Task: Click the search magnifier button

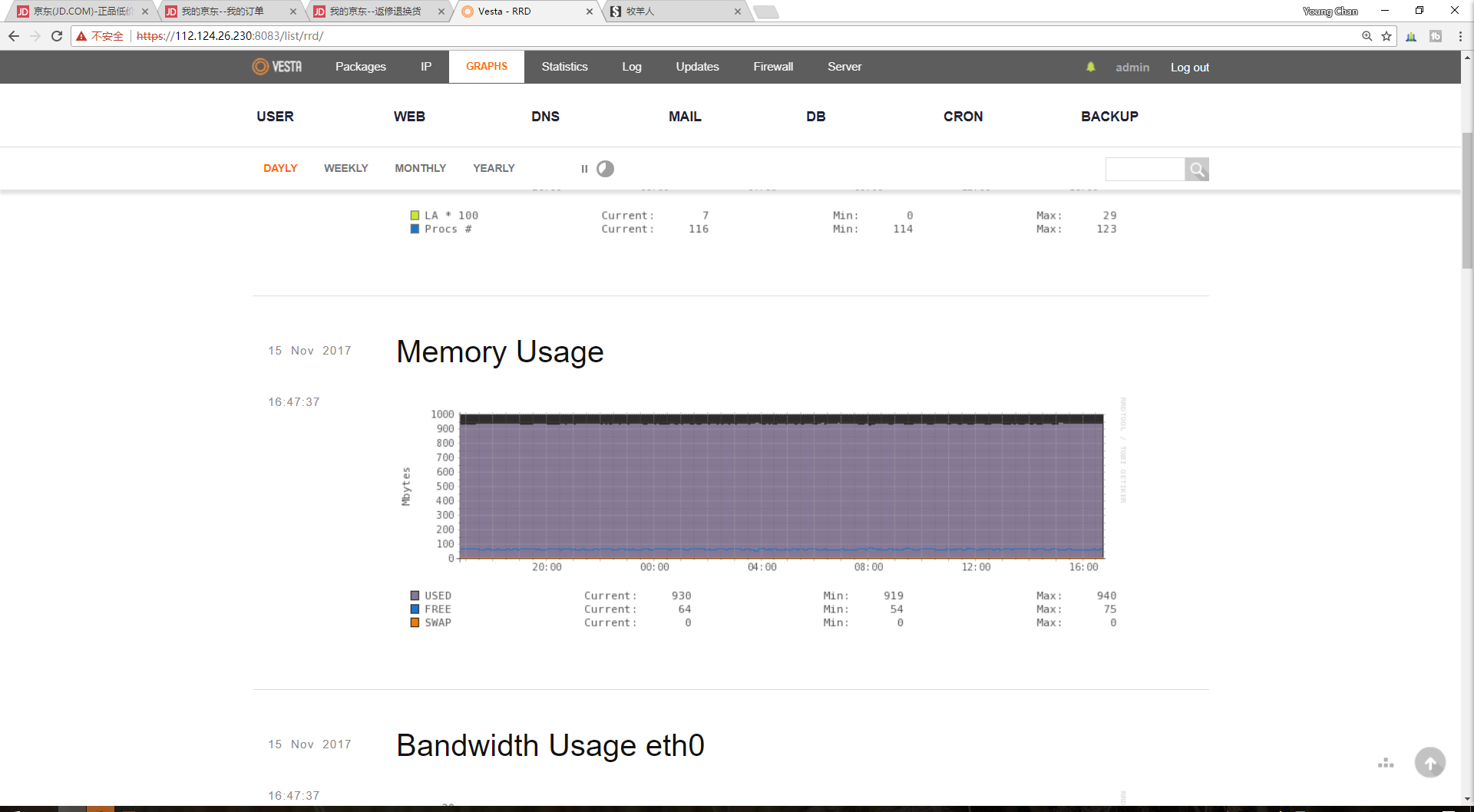Action: click(x=1196, y=170)
